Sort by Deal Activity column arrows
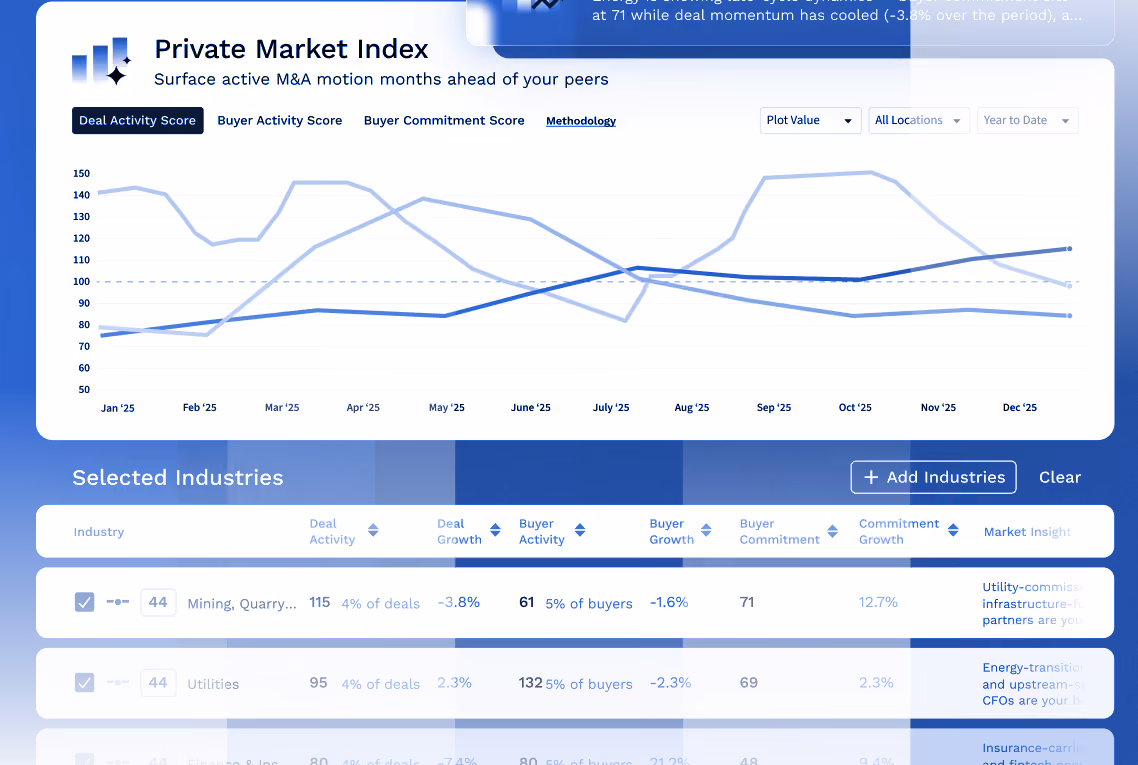The width and height of the screenshot is (1138, 765). (373, 531)
